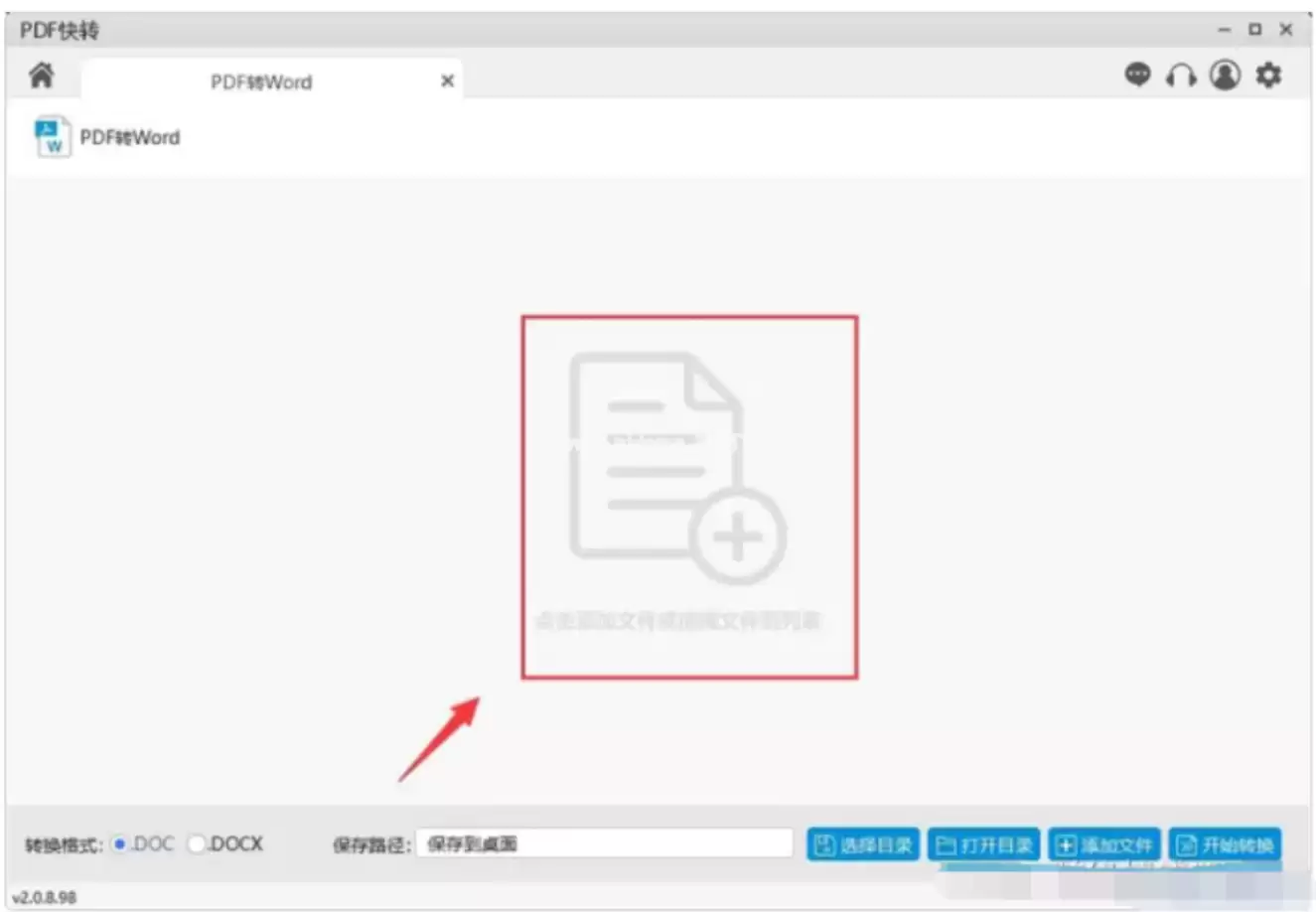This screenshot has height=912, width=1316.
Task: Close the PDF转Word tab
Action: [447, 81]
